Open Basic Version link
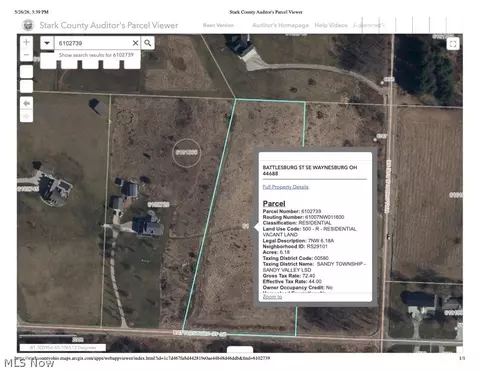Image resolution: width=480 pixels, height=370 pixels. pos(218,25)
